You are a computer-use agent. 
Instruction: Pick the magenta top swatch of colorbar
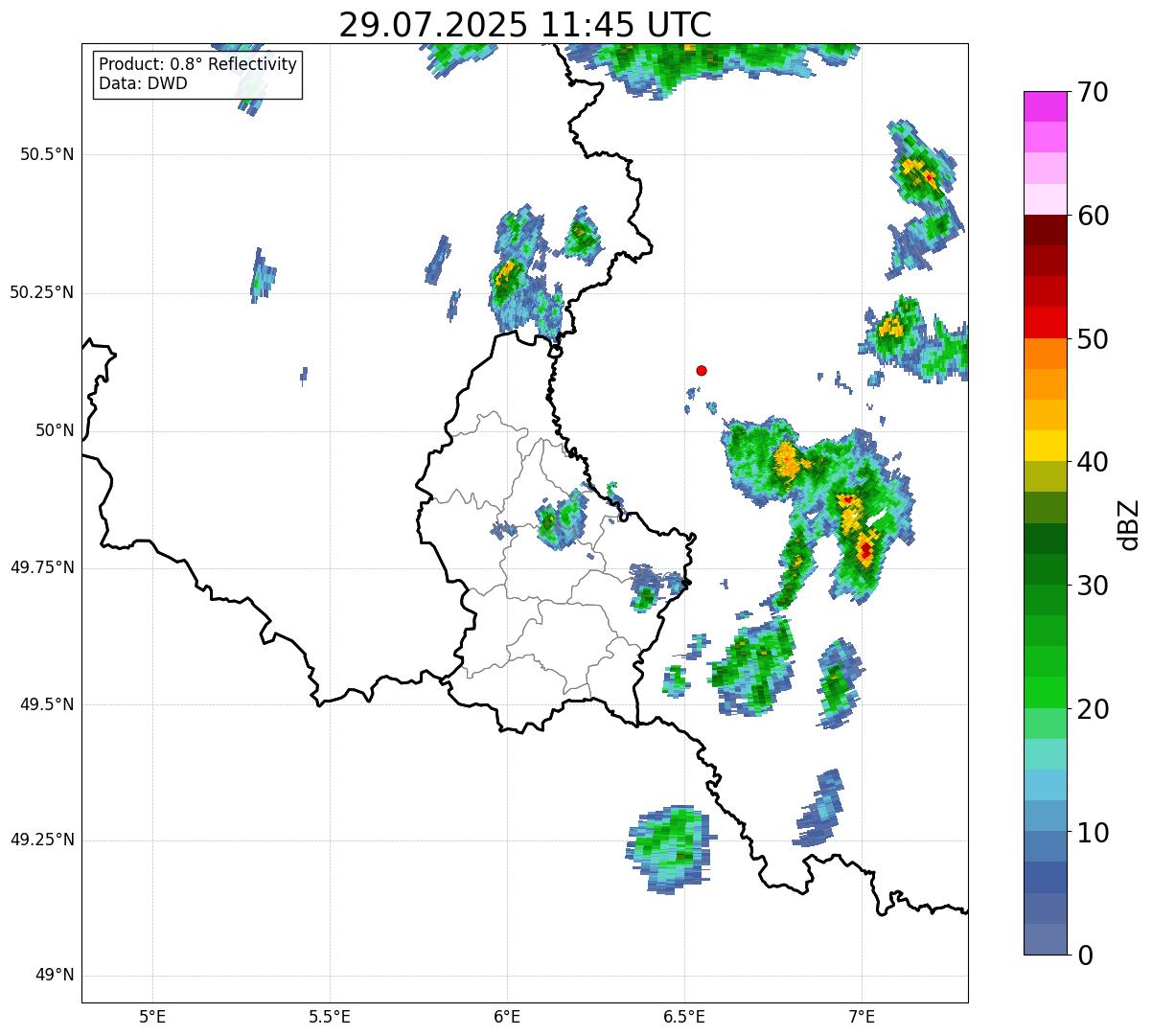click(x=1045, y=106)
